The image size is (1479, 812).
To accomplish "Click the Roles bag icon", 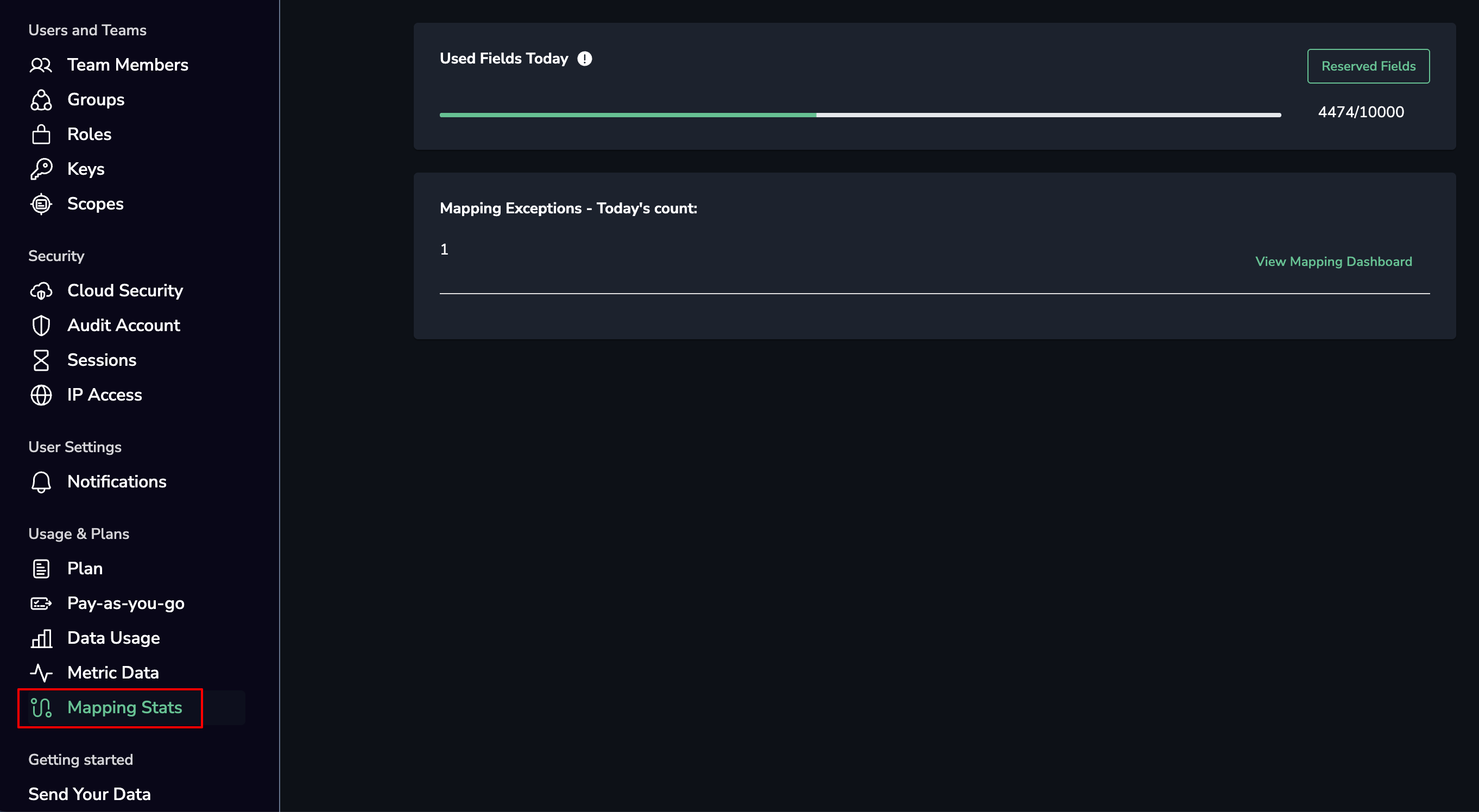I will (x=41, y=134).
